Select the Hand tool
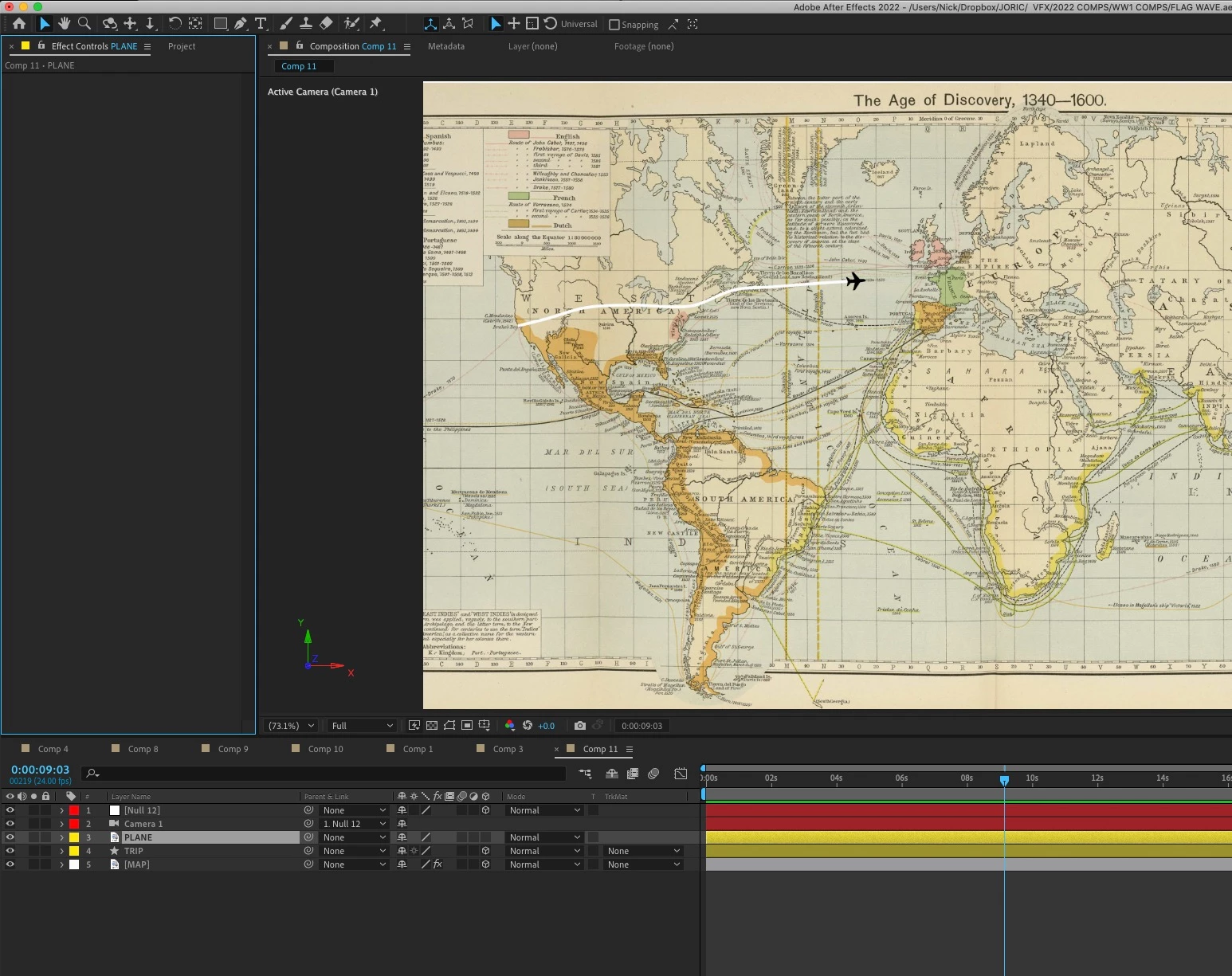Viewport: 1232px width, 976px height. pyautogui.click(x=65, y=24)
